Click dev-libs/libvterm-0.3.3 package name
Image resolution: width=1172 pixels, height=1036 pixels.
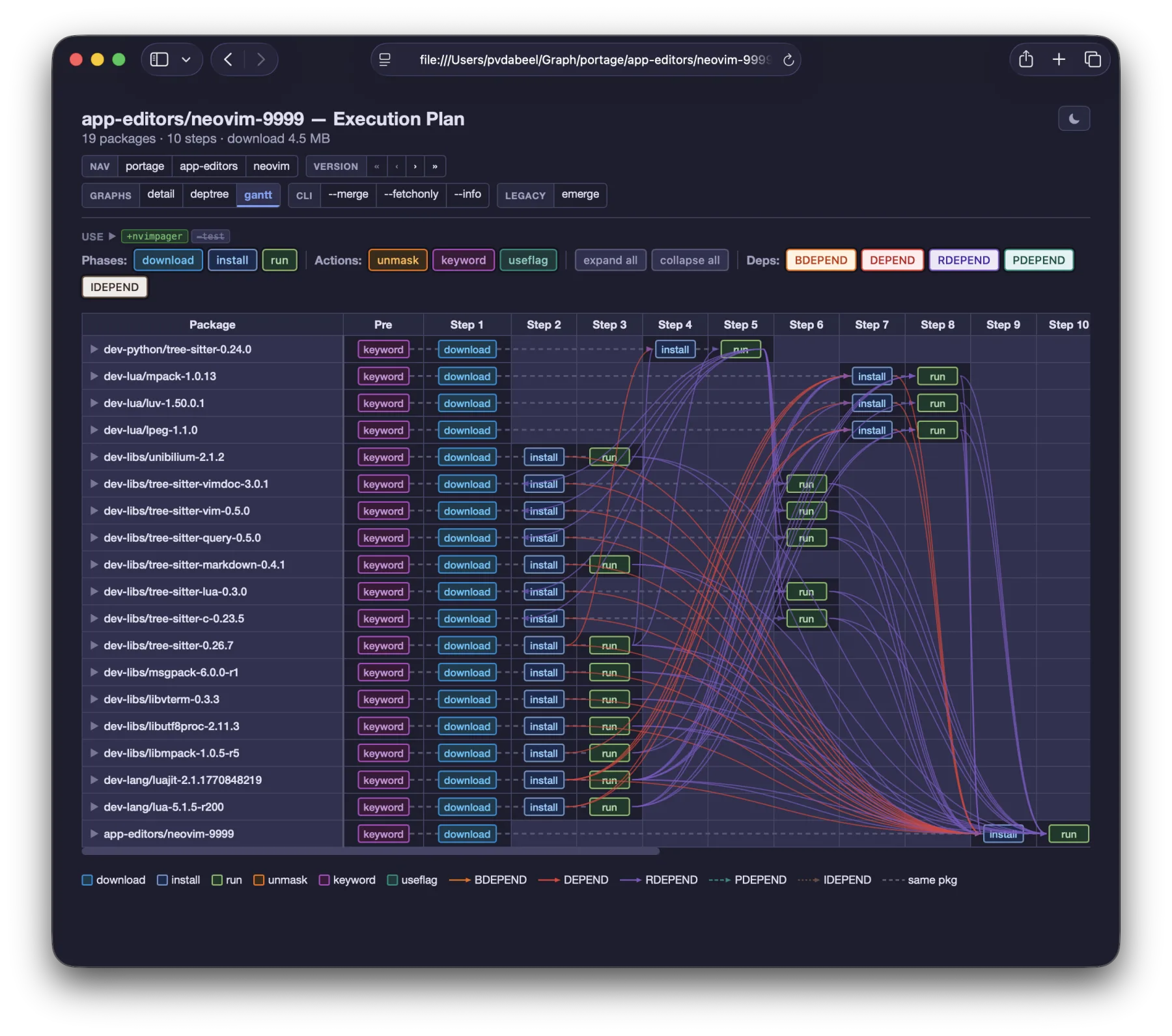[x=161, y=699]
